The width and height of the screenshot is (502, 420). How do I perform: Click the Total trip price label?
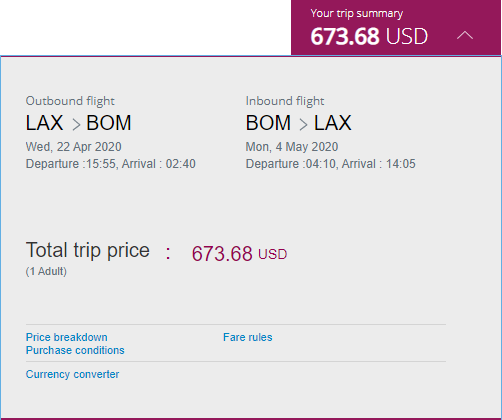88,250
